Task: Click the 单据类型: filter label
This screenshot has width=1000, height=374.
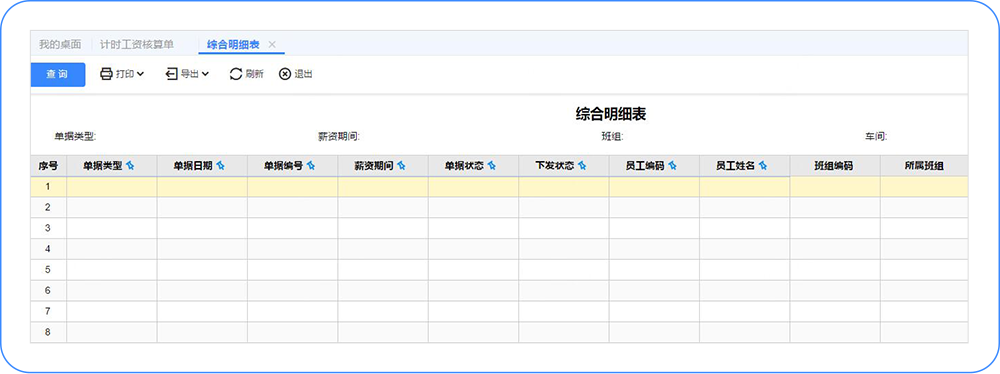Action: [75, 137]
